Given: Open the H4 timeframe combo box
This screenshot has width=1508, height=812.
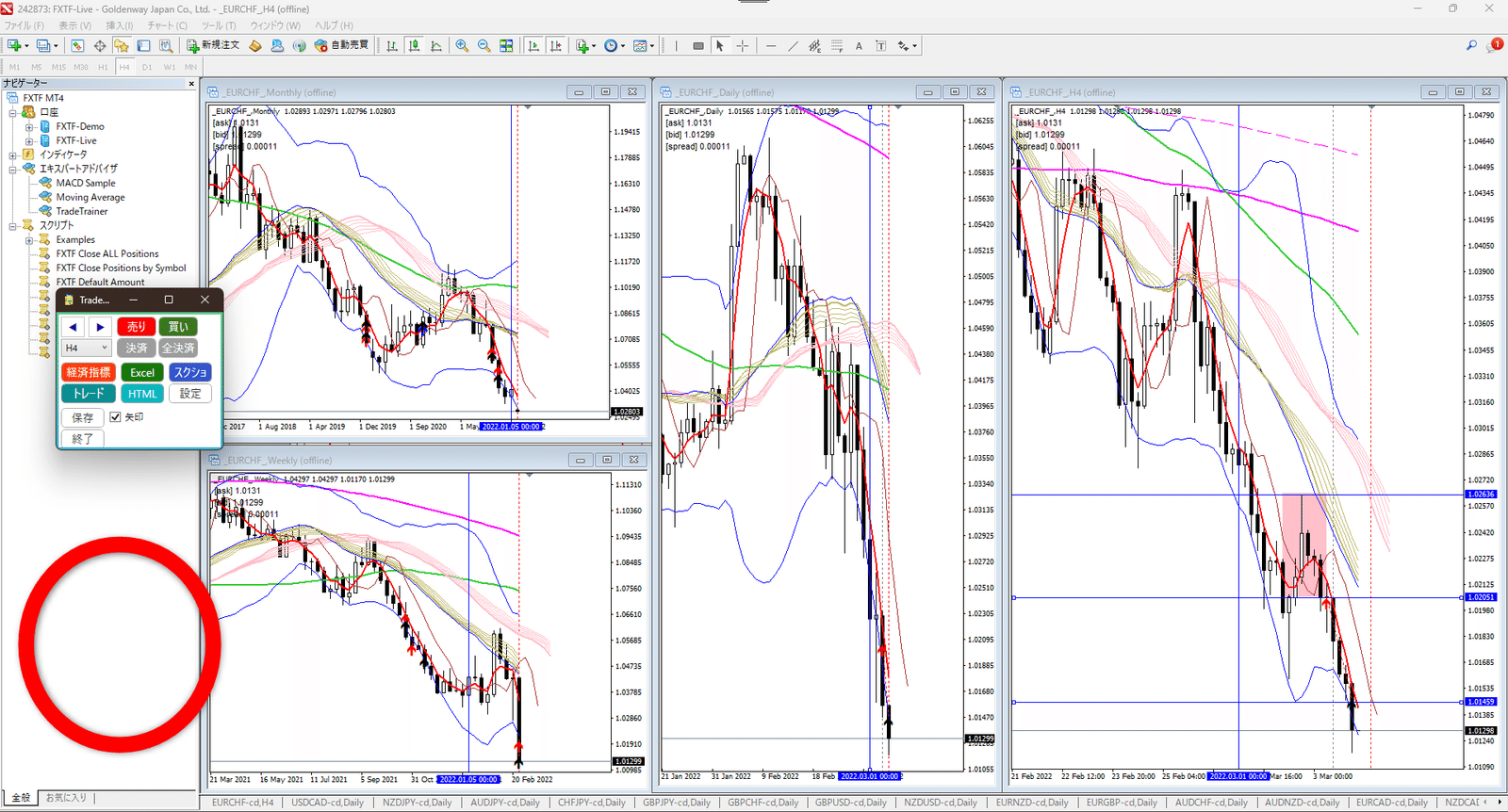Looking at the screenshot, I should (87, 348).
